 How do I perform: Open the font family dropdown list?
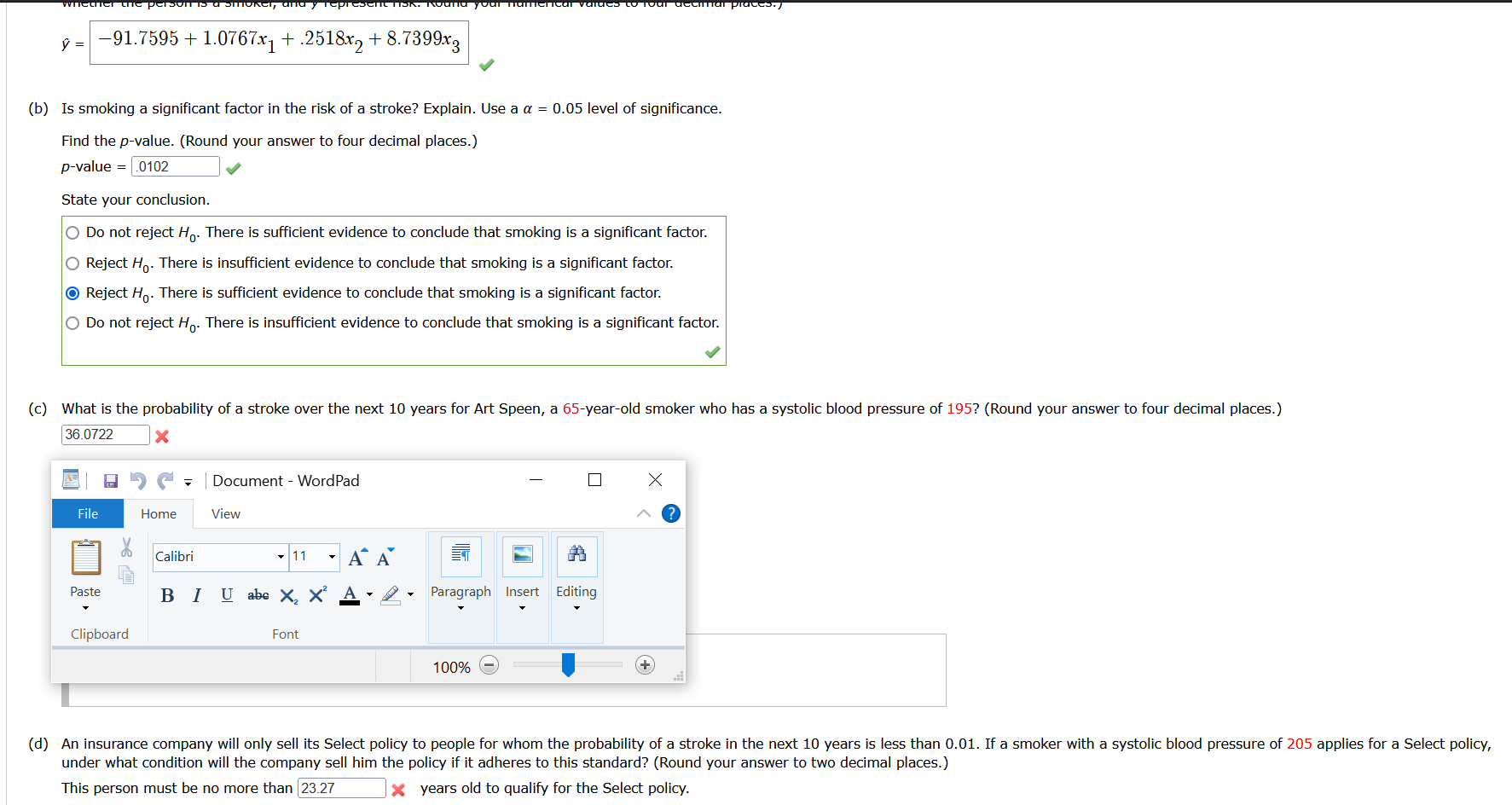click(281, 557)
